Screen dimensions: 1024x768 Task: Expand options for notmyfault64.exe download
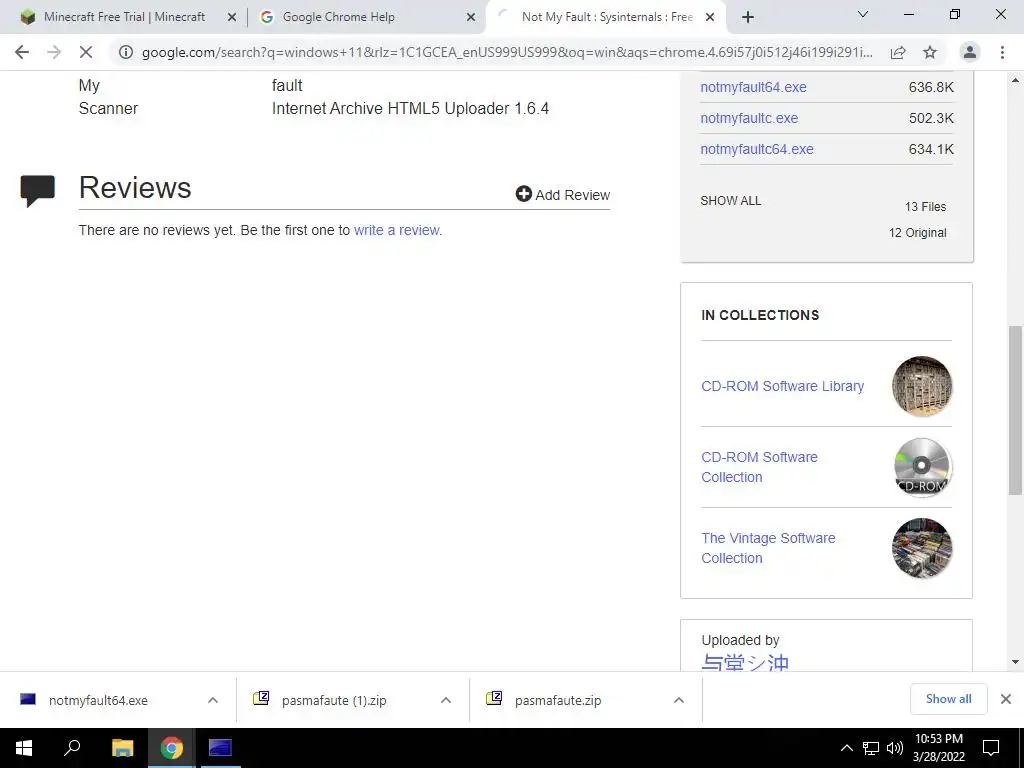[213, 700]
